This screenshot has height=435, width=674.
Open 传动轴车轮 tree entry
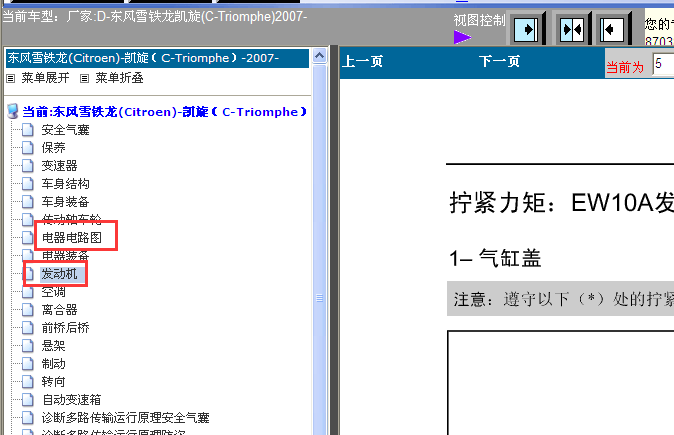point(71,219)
